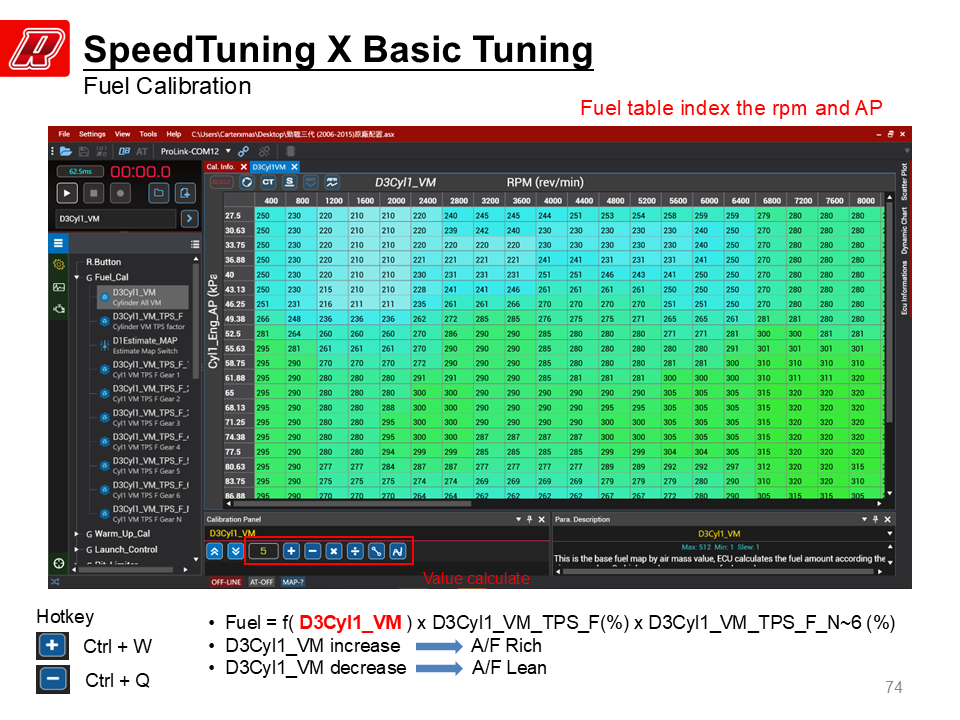Open Para. Description panel options dropdown arrow
Viewport: 960px width, 720px height.
pos(864,519)
